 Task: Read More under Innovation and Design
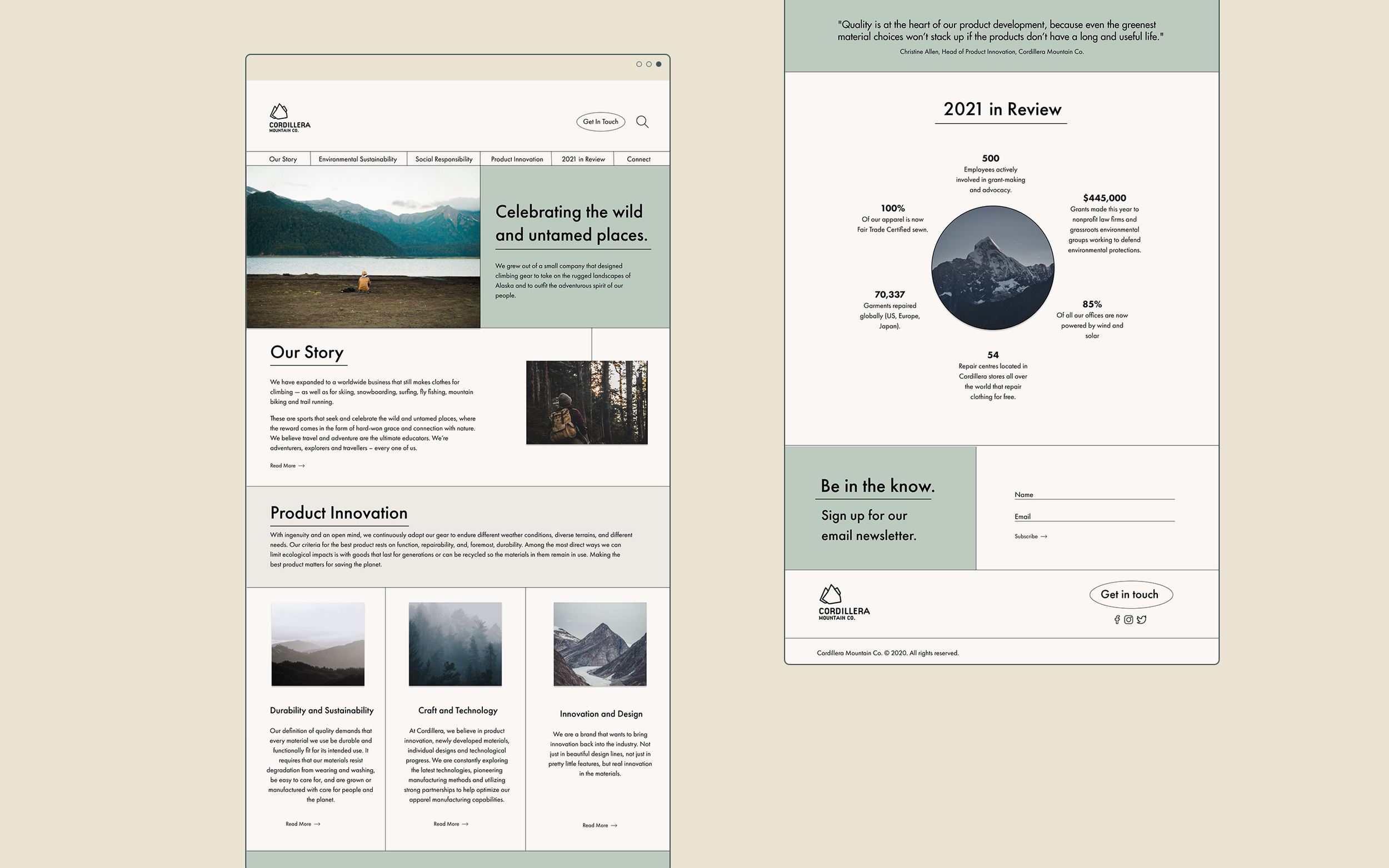[599, 825]
